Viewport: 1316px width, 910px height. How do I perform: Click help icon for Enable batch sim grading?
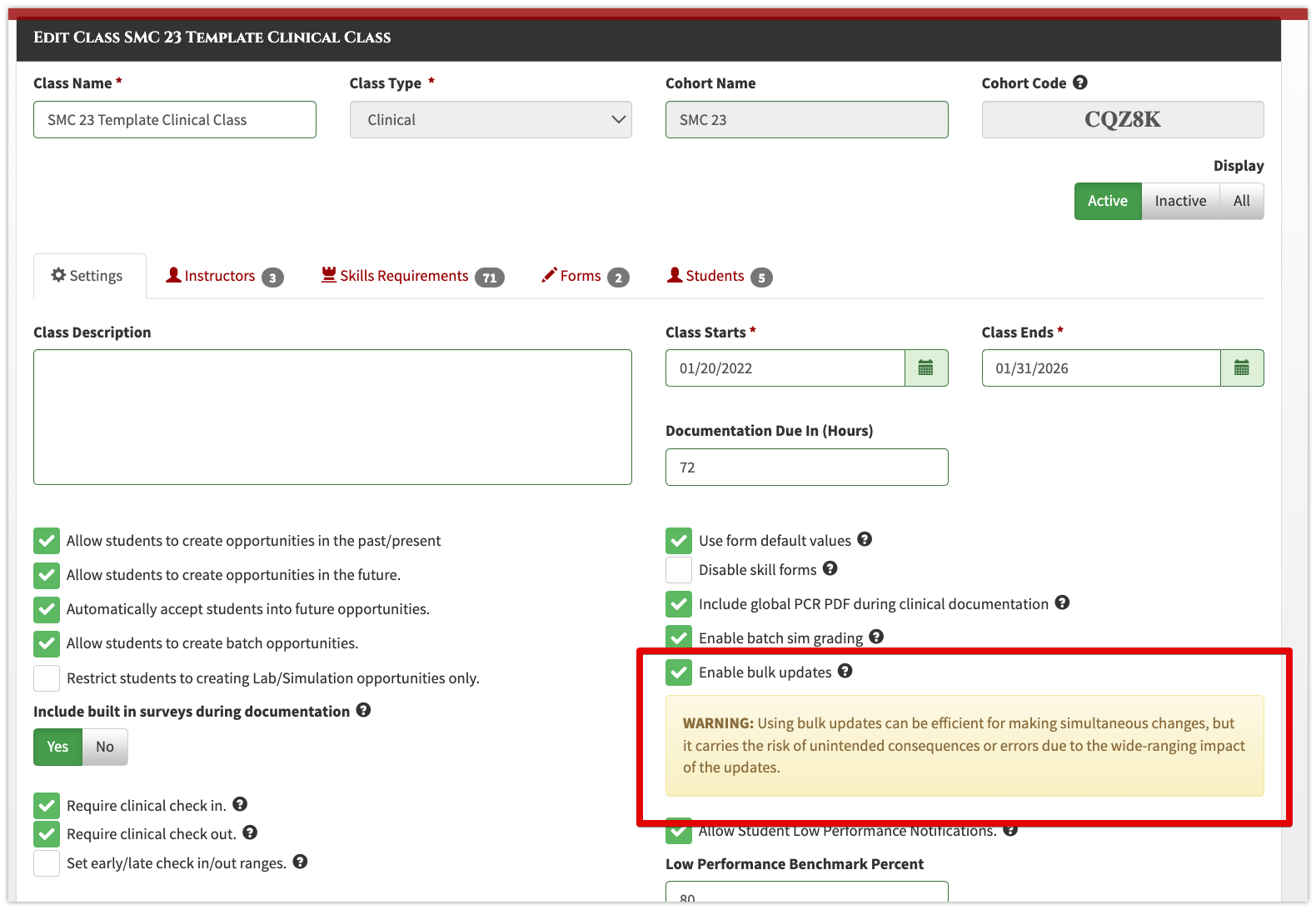coord(876,637)
